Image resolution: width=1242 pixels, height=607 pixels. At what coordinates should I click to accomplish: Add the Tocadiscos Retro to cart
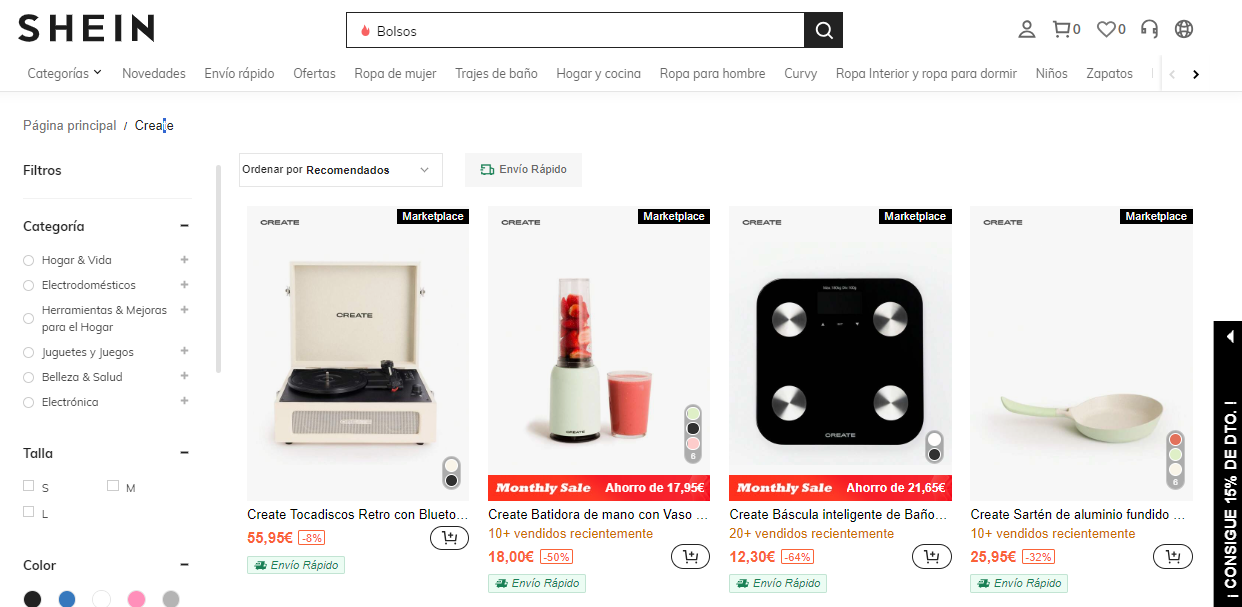(449, 538)
